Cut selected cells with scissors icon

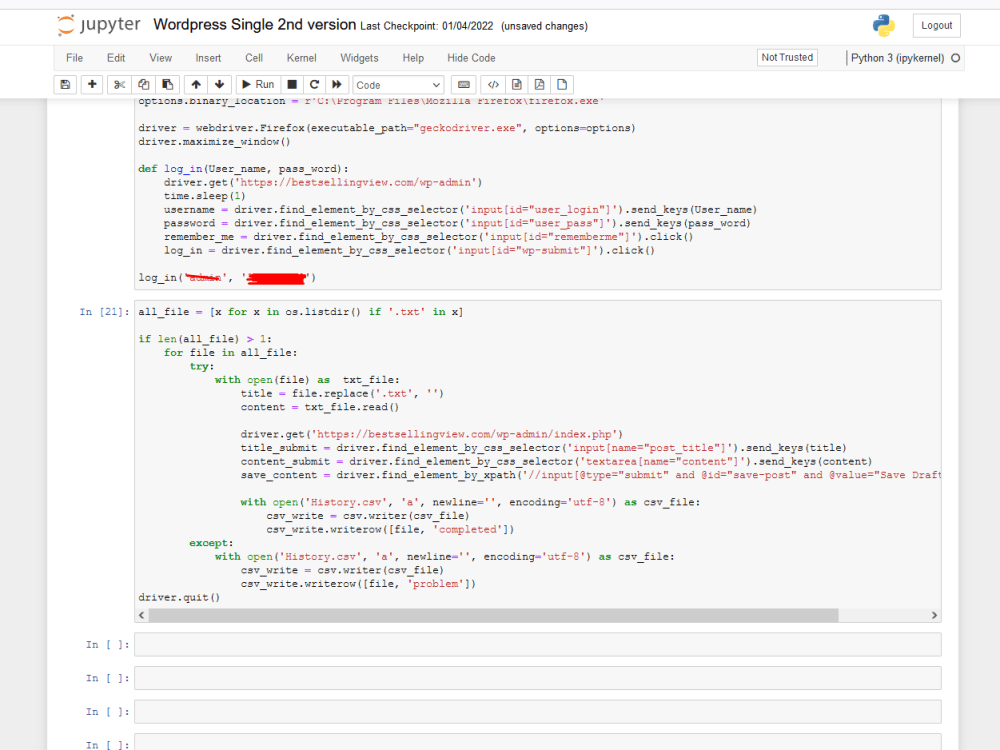point(119,84)
